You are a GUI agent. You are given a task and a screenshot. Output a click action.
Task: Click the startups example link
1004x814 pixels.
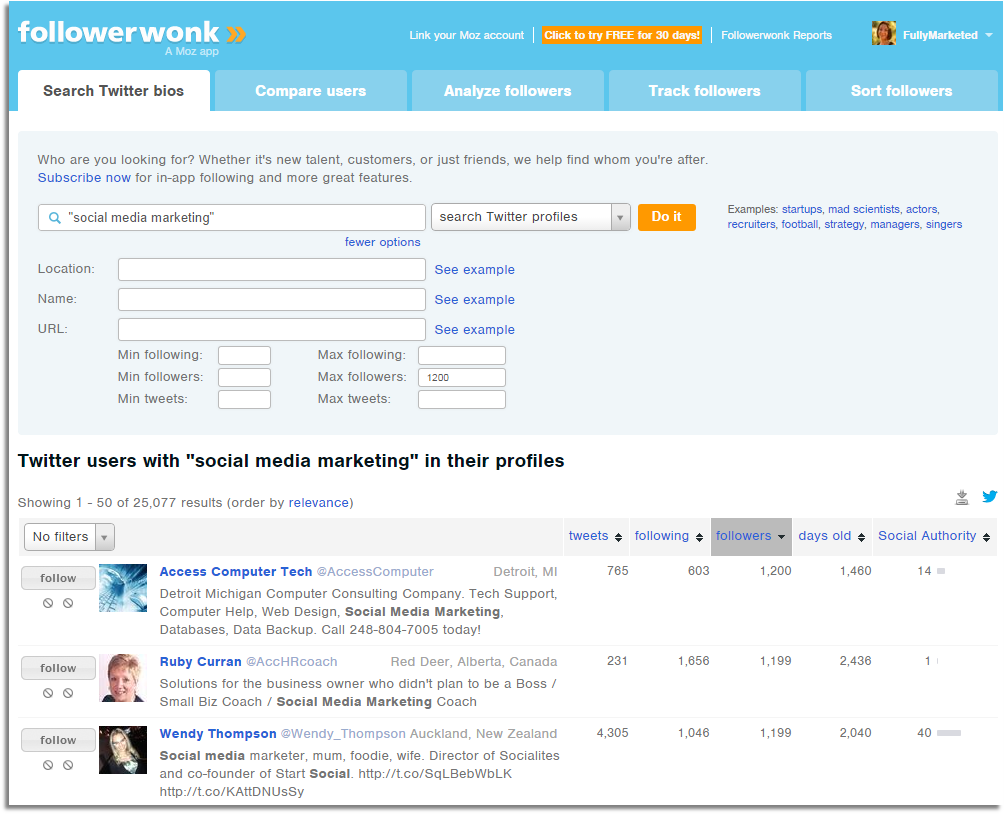[802, 209]
